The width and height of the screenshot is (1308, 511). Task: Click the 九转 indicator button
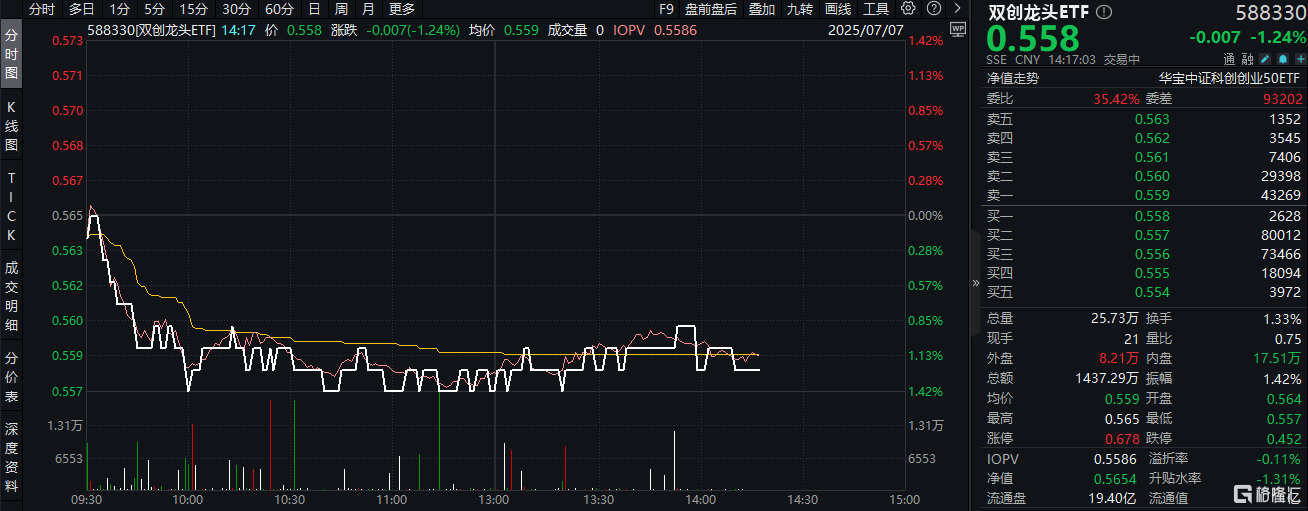point(799,9)
